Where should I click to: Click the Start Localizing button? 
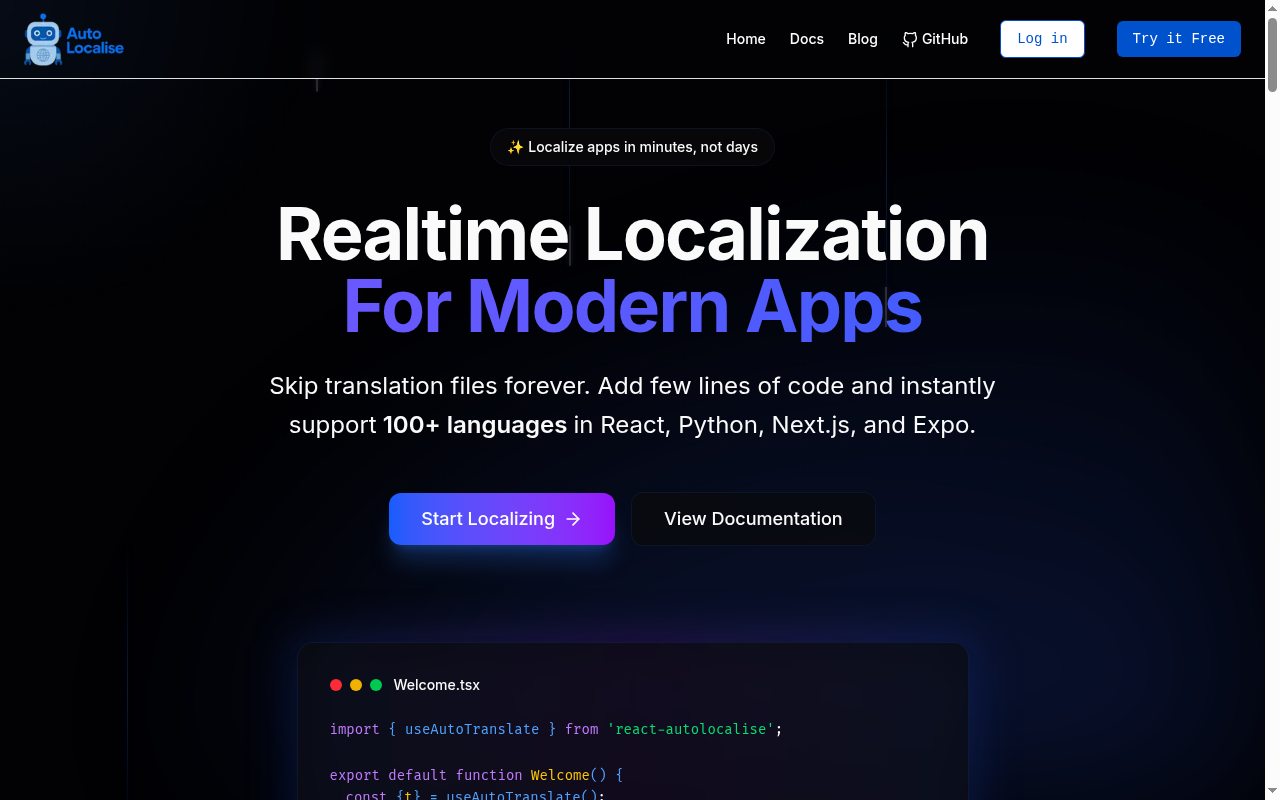[x=502, y=519]
